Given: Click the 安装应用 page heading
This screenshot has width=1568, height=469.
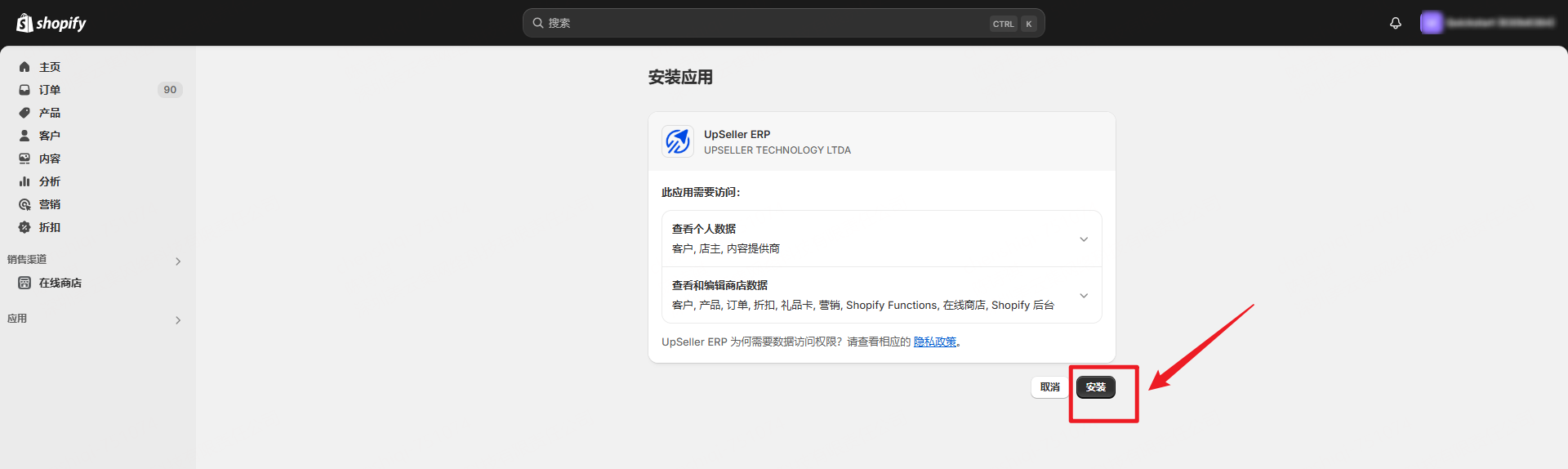Looking at the screenshot, I should 680,77.
